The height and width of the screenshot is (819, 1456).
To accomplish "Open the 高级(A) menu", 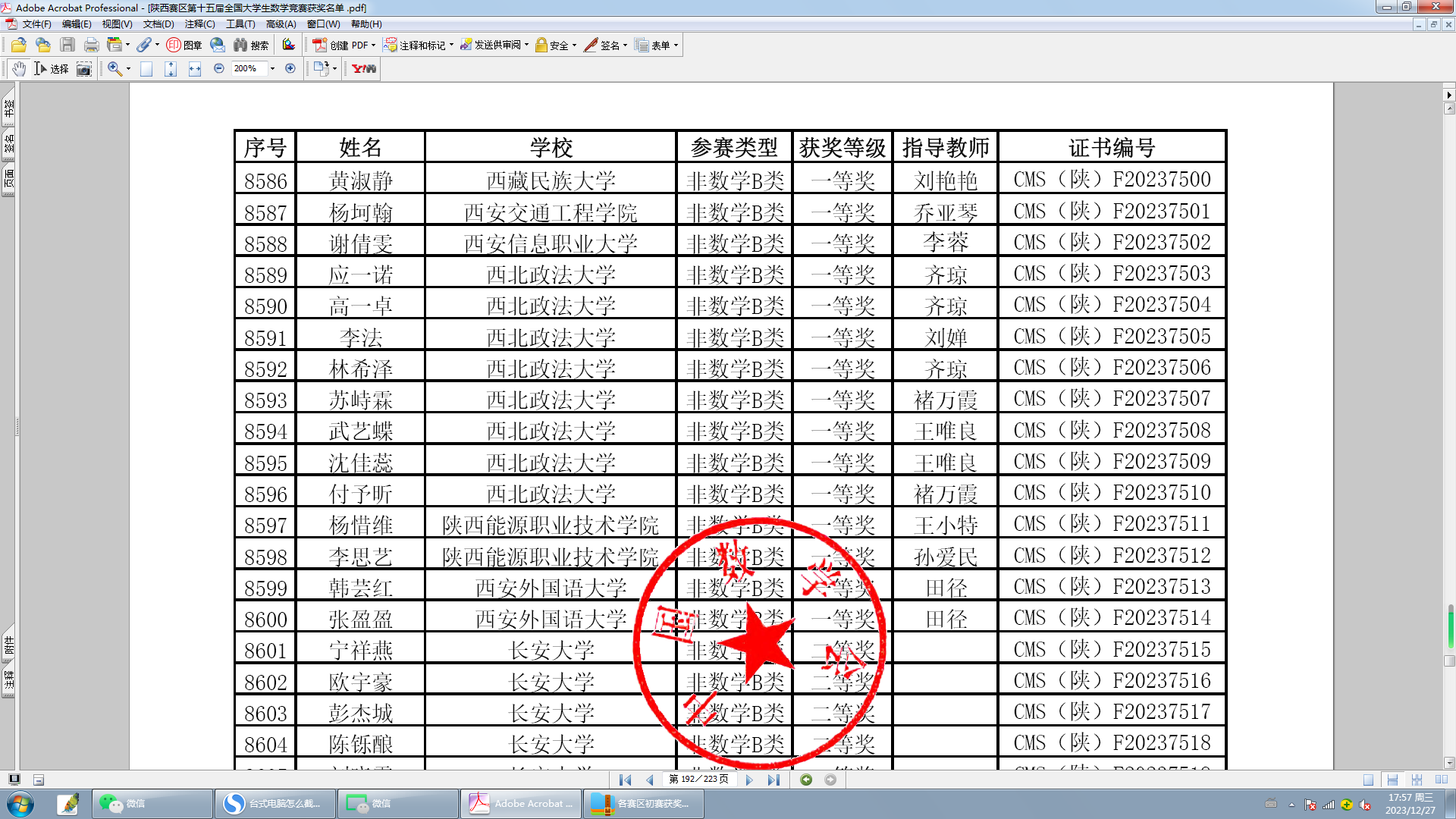I will 281,24.
